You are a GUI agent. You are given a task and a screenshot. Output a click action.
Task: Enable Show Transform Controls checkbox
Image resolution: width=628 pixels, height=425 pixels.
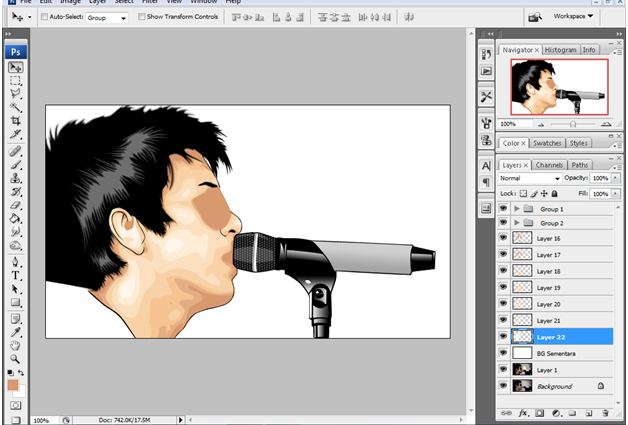(x=141, y=17)
